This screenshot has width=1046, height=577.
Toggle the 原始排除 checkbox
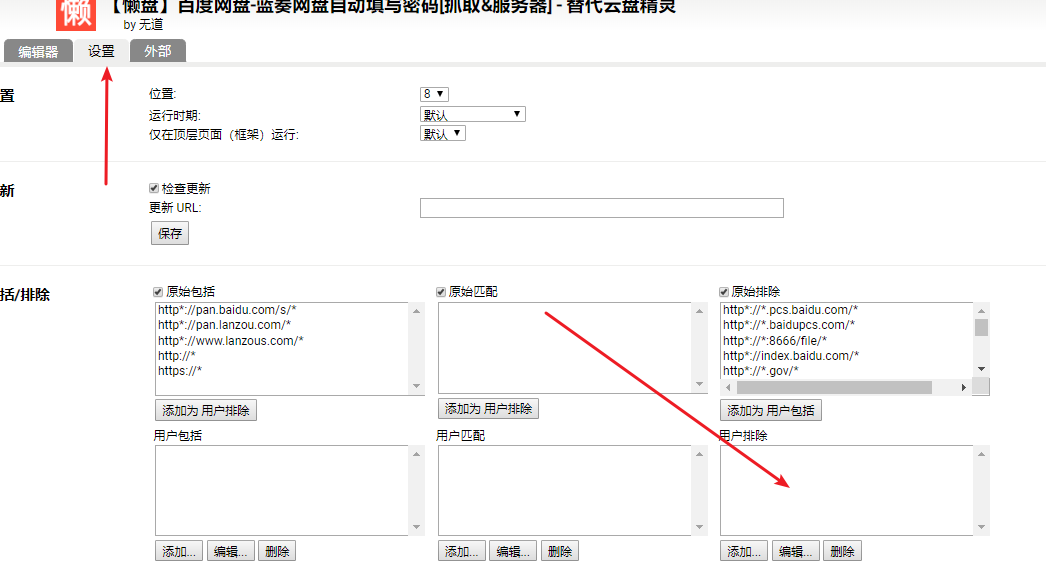coord(724,292)
